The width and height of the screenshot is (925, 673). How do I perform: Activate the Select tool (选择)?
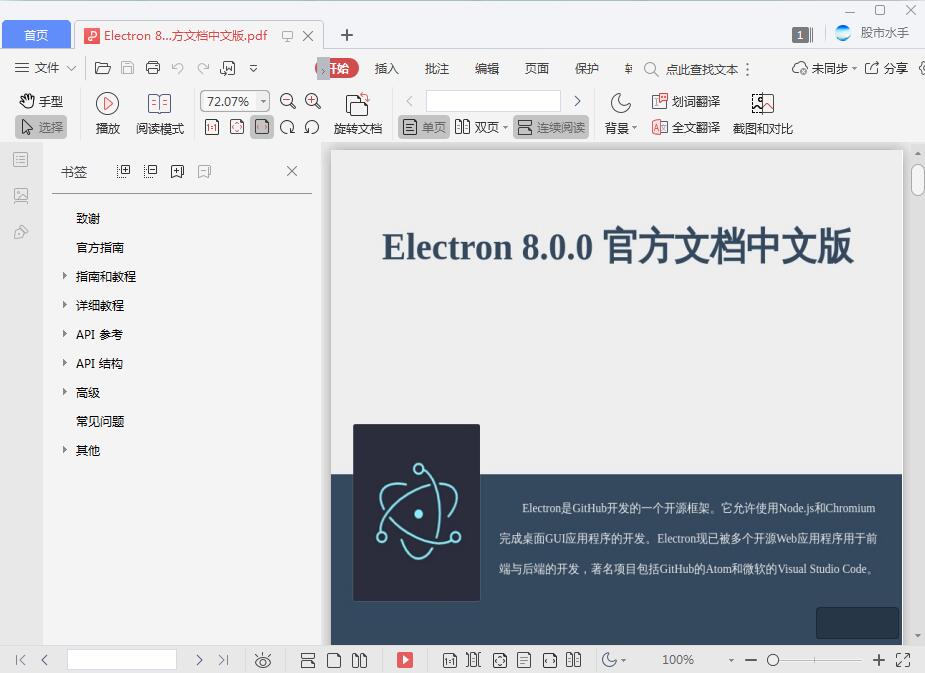pos(40,127)
